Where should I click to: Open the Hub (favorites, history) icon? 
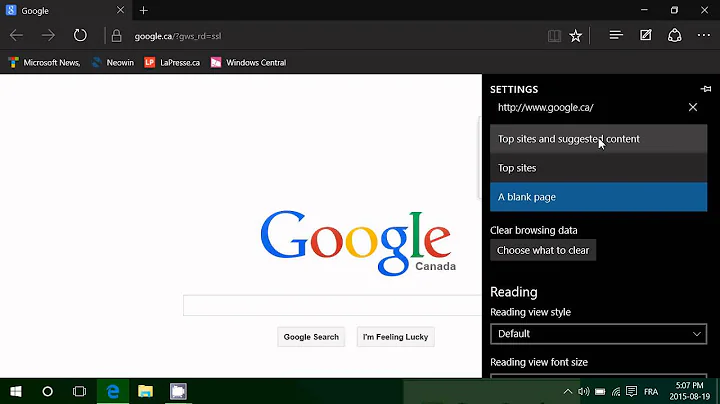point(616,35)
